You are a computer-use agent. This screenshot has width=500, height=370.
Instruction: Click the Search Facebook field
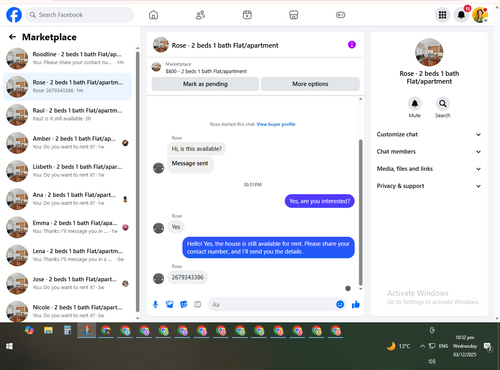[80, 15]
